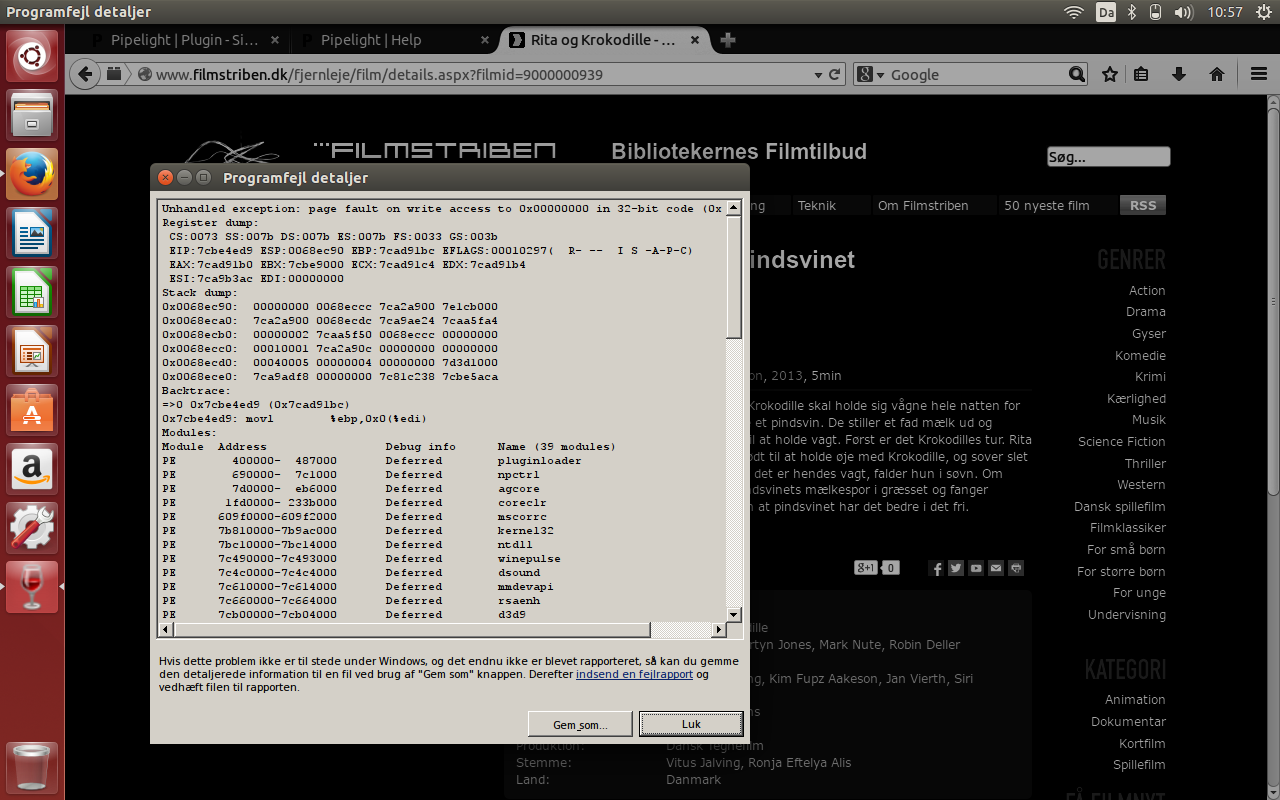Viewport: 1280px width, 800px height.
Task: Open the Drama genre link
Action: 1146,311
